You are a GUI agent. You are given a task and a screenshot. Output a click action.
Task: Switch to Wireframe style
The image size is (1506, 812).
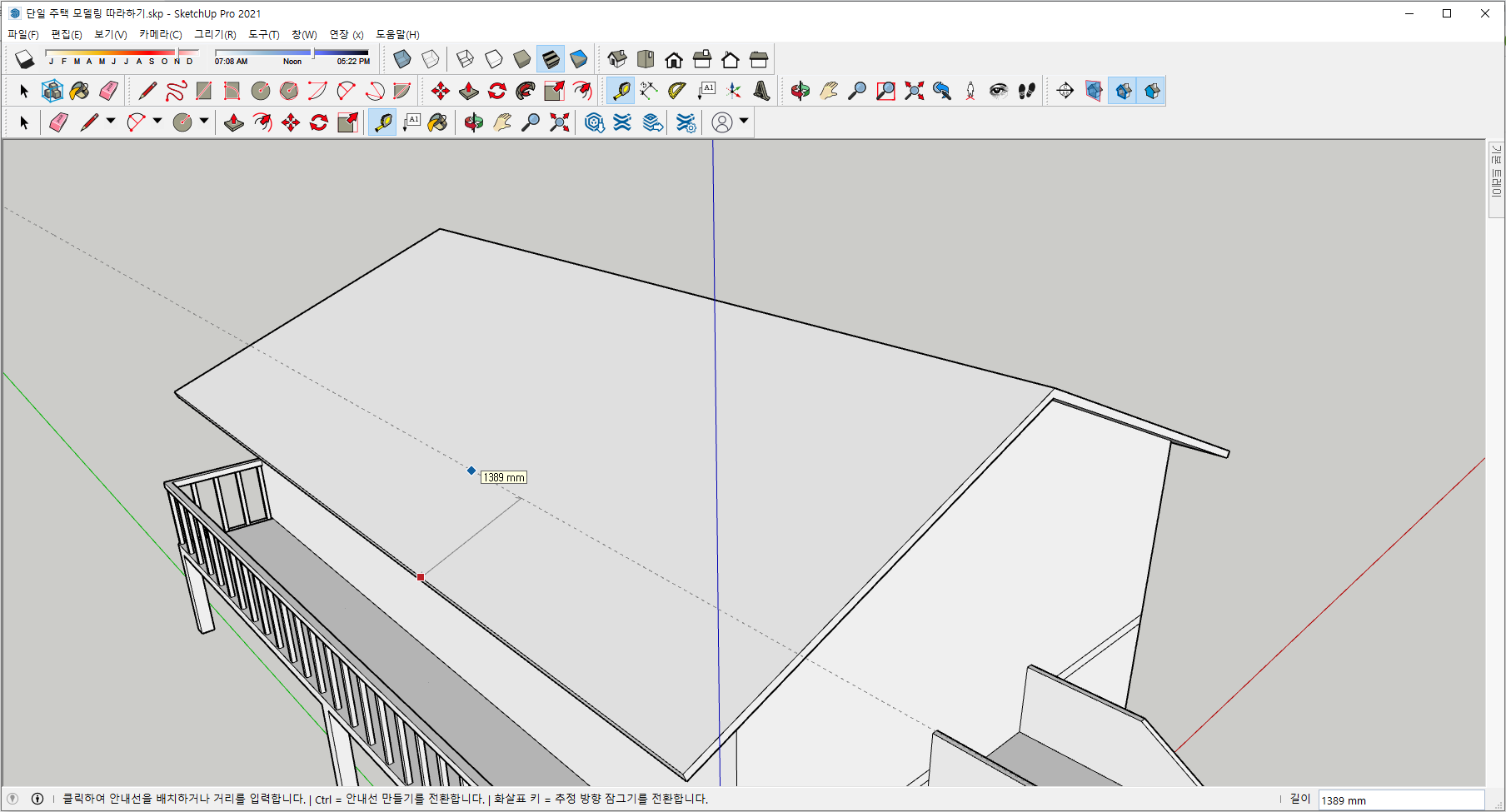point(465,59)
